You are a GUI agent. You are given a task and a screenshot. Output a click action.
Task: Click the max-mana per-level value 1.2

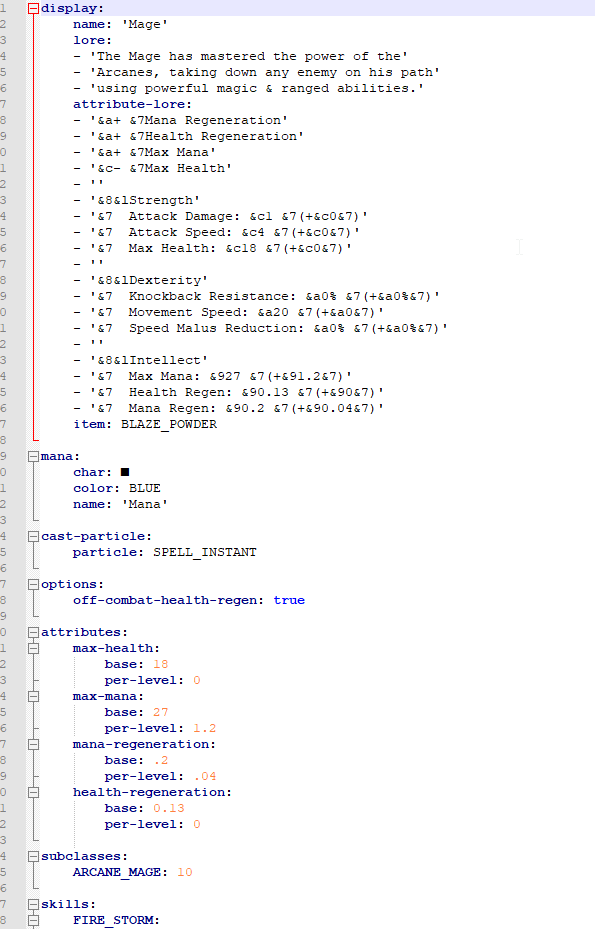click(204, 728)
